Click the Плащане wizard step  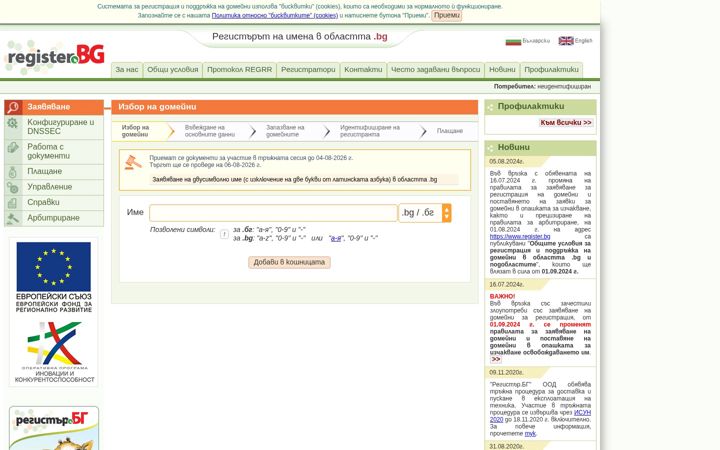coord(450,131)
